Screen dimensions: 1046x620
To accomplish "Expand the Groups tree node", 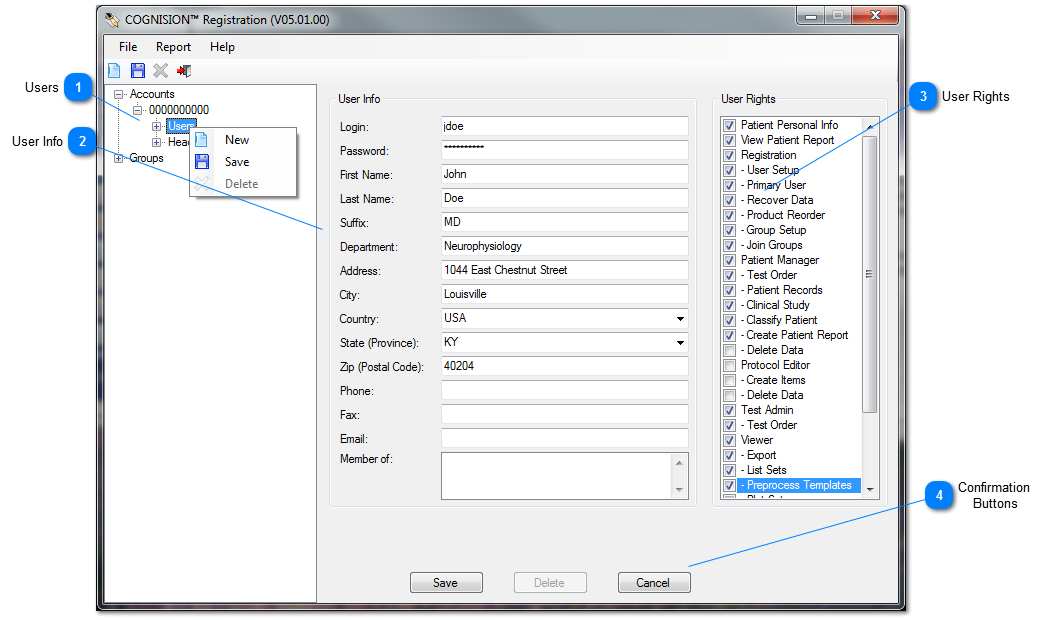I will 120,158.
